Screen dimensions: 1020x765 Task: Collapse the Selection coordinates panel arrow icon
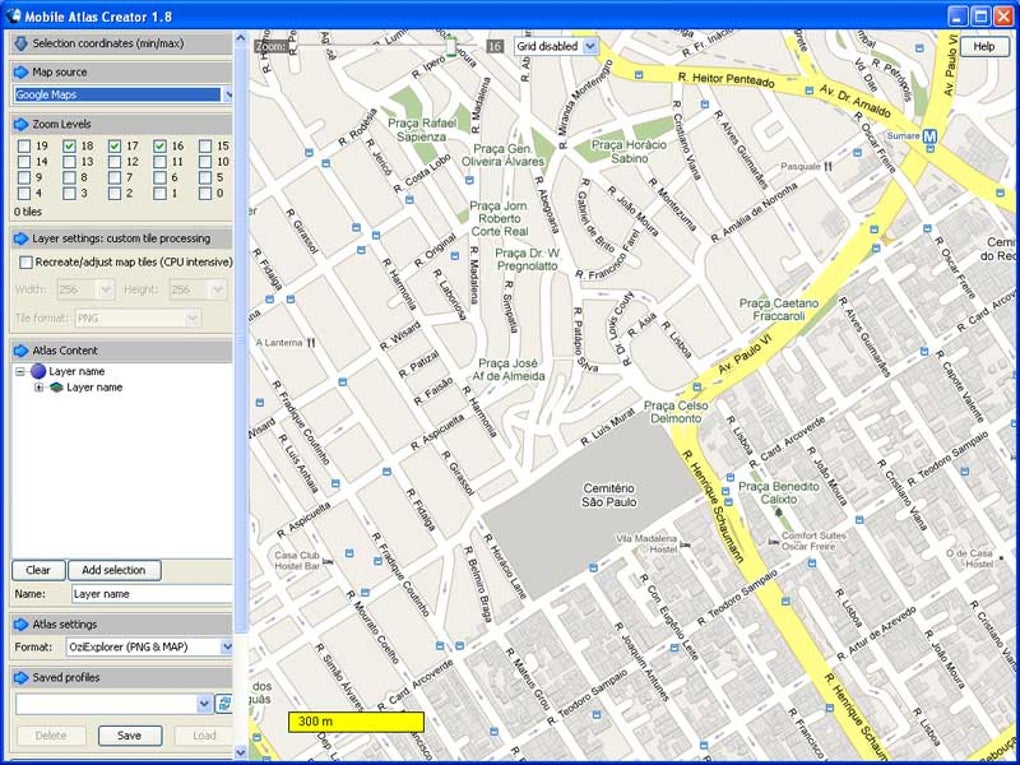[x=21, y=44]
